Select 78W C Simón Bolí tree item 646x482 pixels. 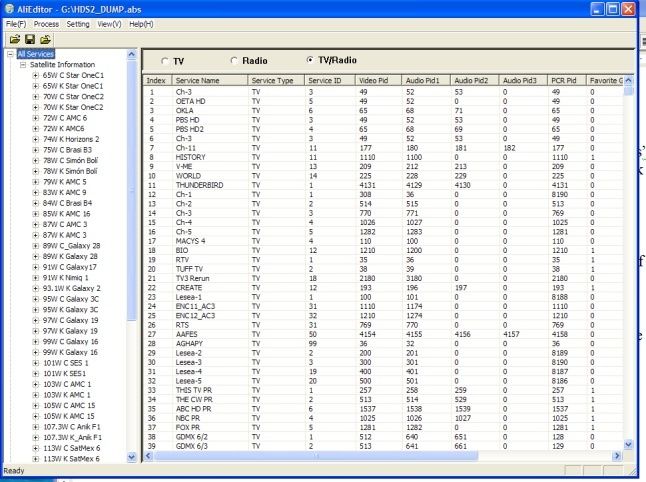click(x=70, y=161)
